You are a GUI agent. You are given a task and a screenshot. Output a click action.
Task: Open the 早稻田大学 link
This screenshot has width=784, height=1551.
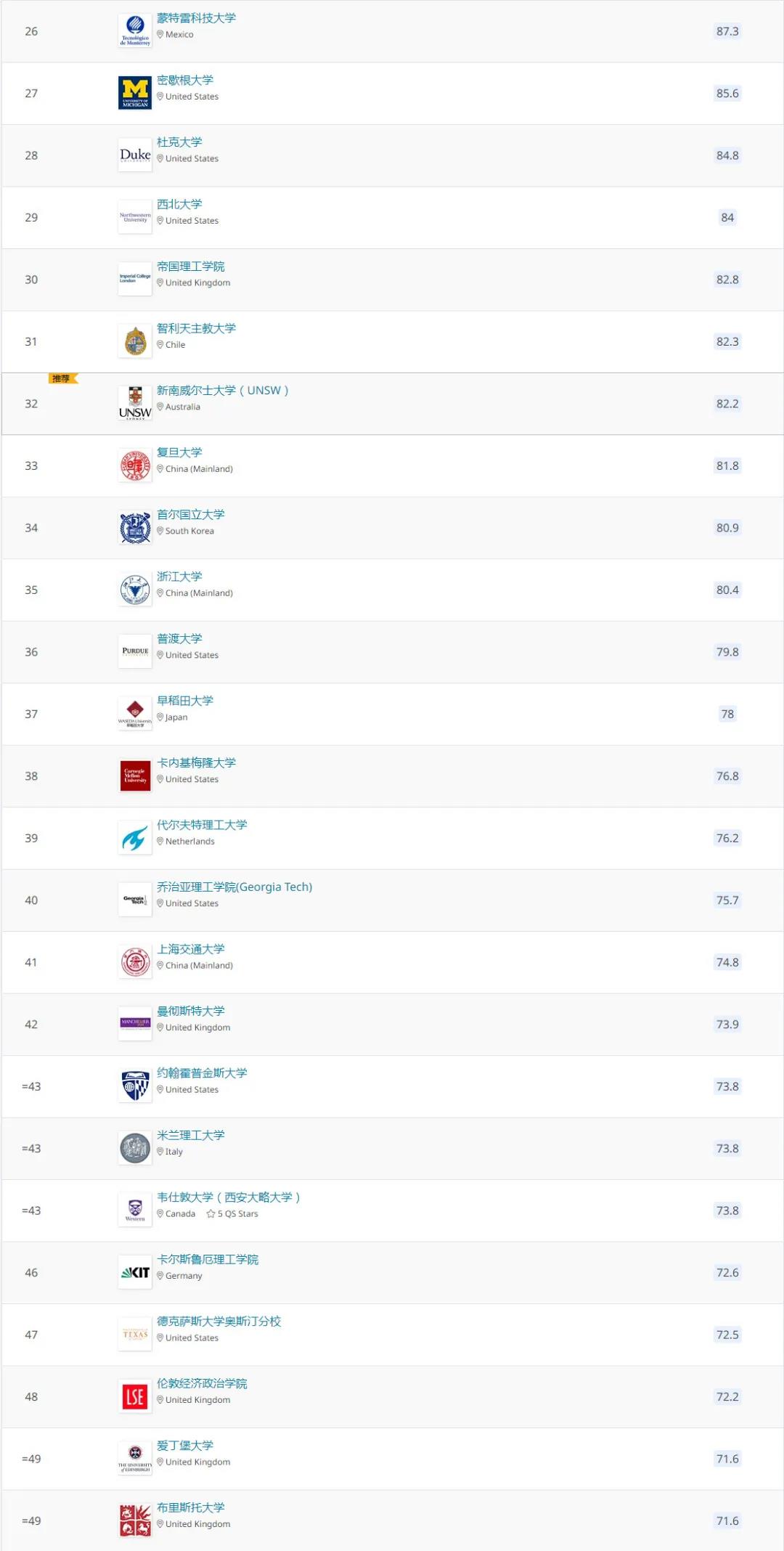coord(185,701)
